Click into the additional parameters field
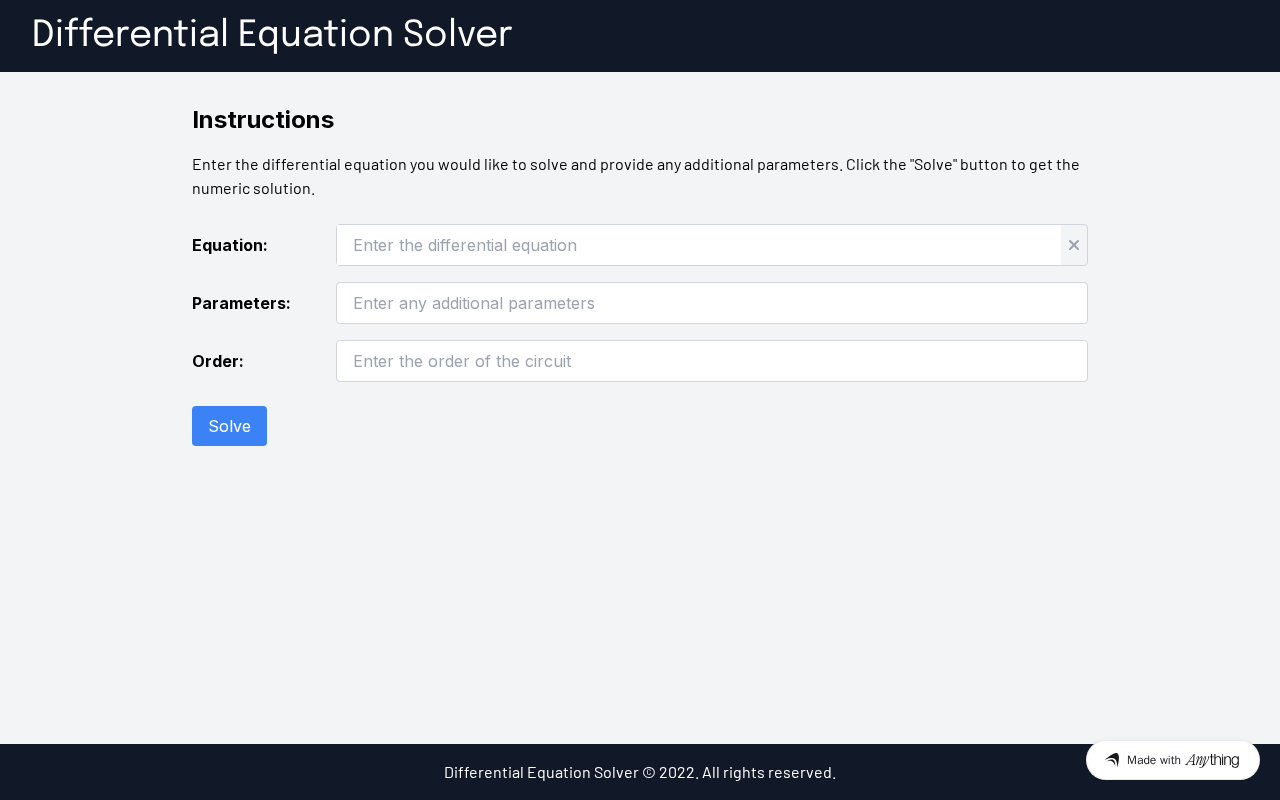 (x=711, y=303)
